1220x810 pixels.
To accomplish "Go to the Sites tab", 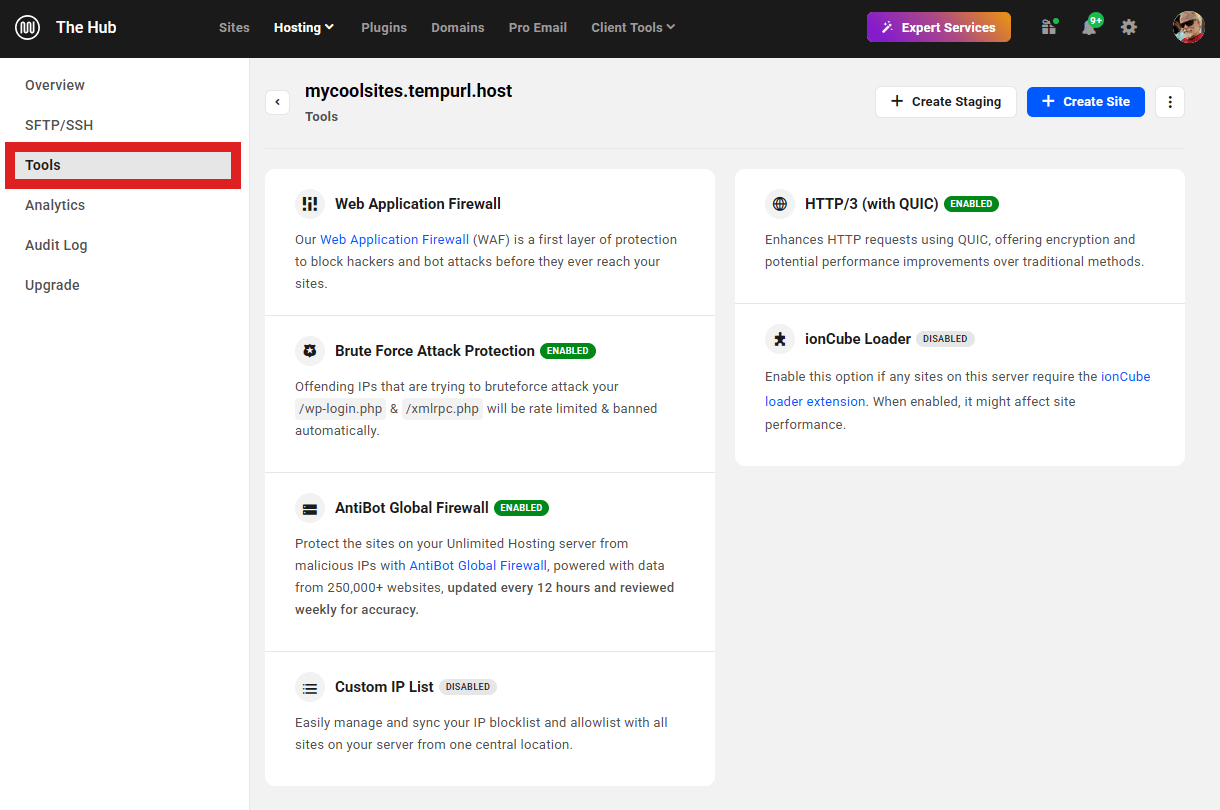I will (234, 27).
